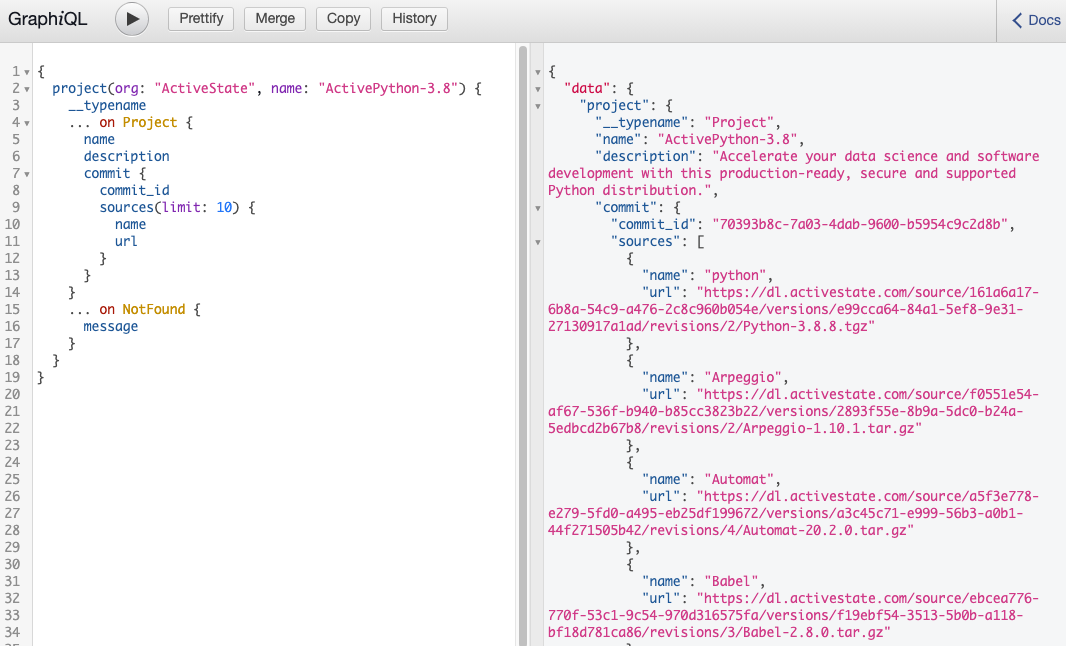Click the Docs chevron arrow
This screenshot has width=1066, height=646.
point(1017,20)
